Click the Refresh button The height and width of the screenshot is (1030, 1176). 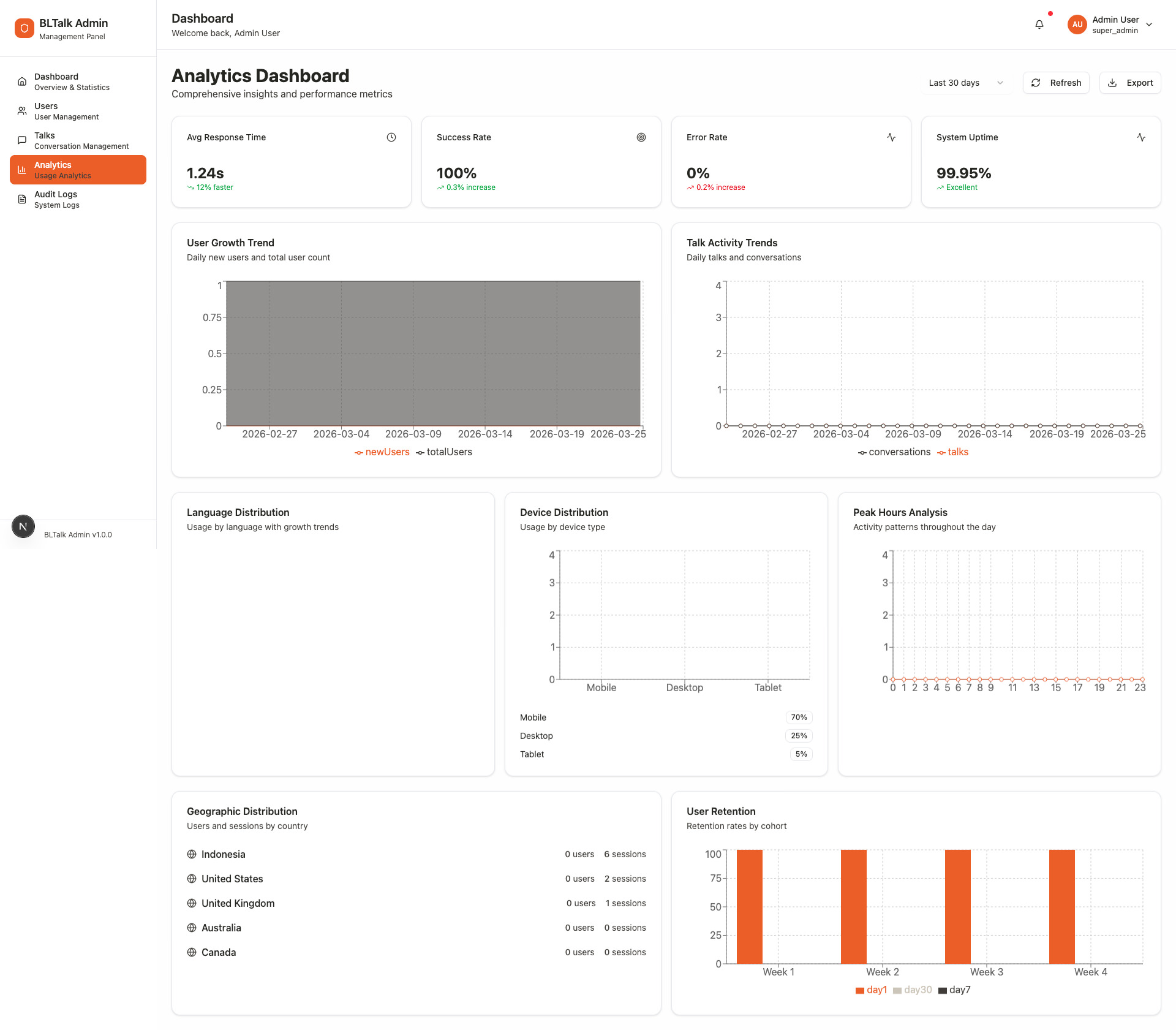[x=1056, y=83]
